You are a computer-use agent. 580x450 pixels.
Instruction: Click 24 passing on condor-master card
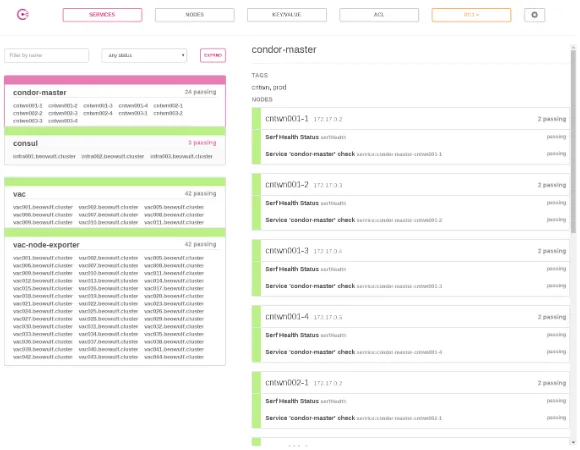[200, 92]
